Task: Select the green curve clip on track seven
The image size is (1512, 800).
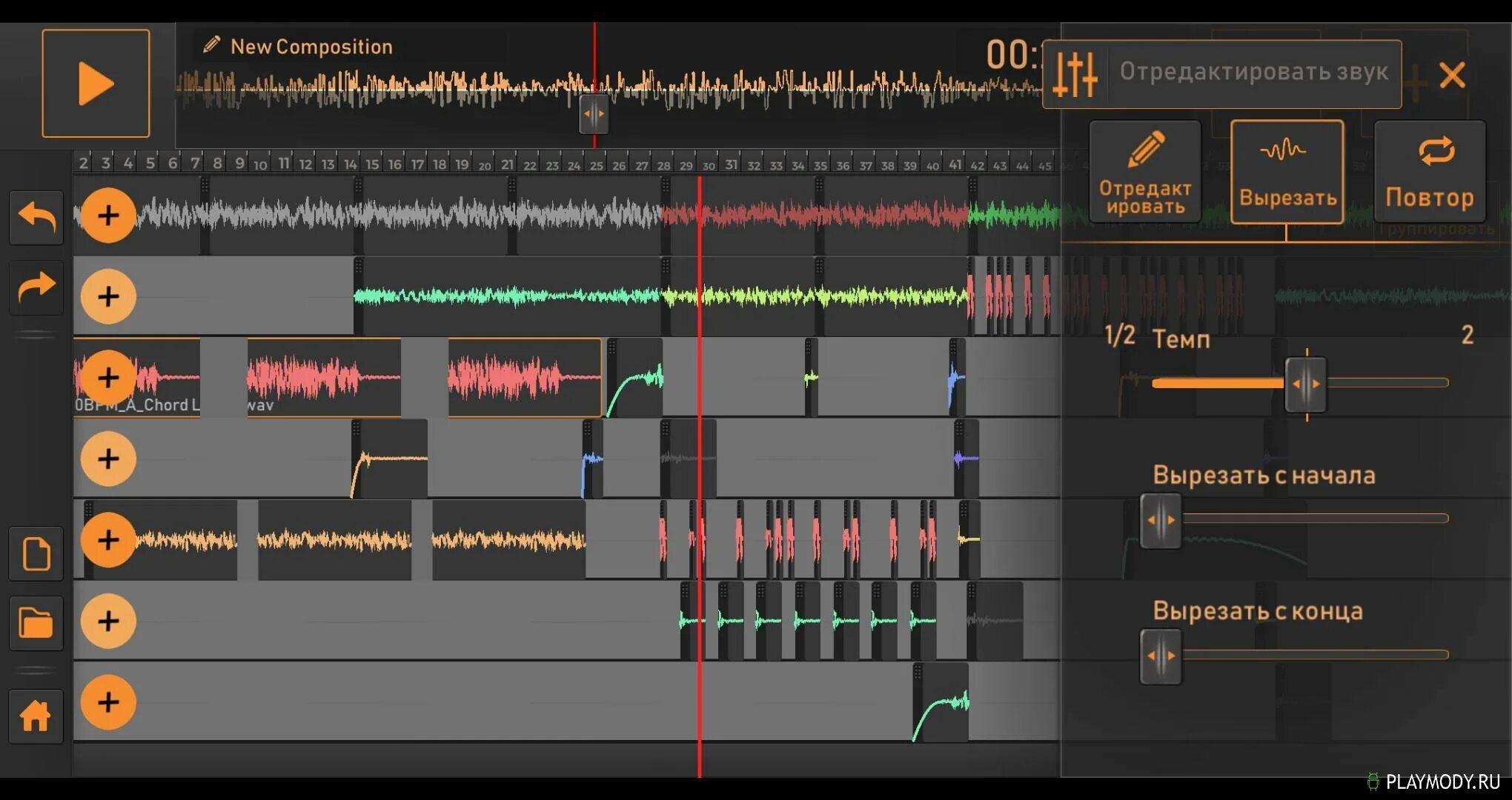Action: tap(941, 702)
